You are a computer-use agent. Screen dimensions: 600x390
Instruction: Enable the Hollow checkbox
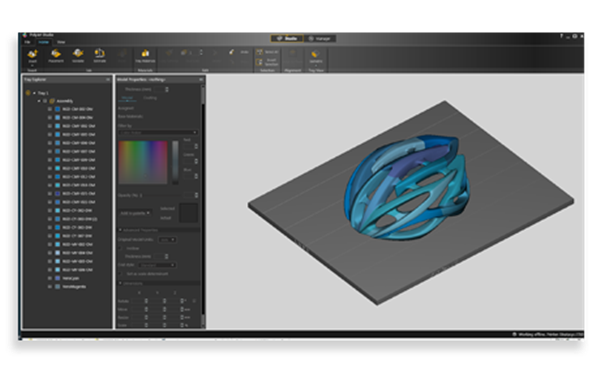120,248
